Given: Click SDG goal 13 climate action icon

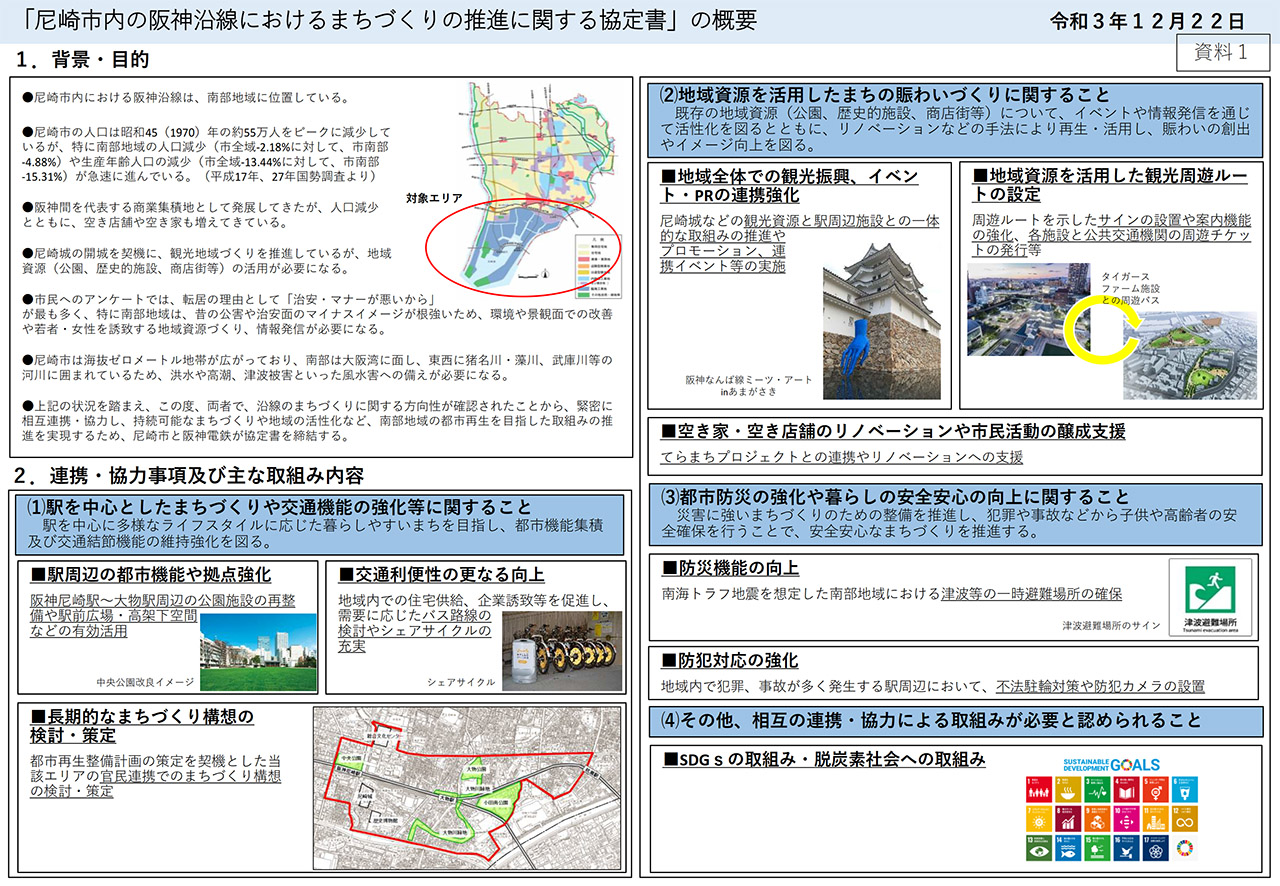Looking at the screenshot, I should pos(1039,848).
